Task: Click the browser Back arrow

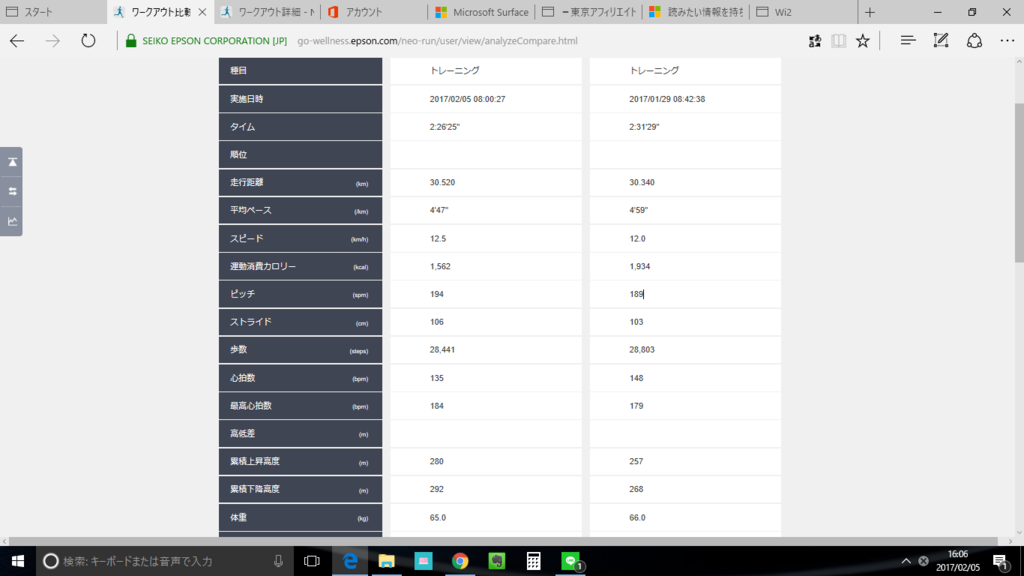Action: point(17,40)
